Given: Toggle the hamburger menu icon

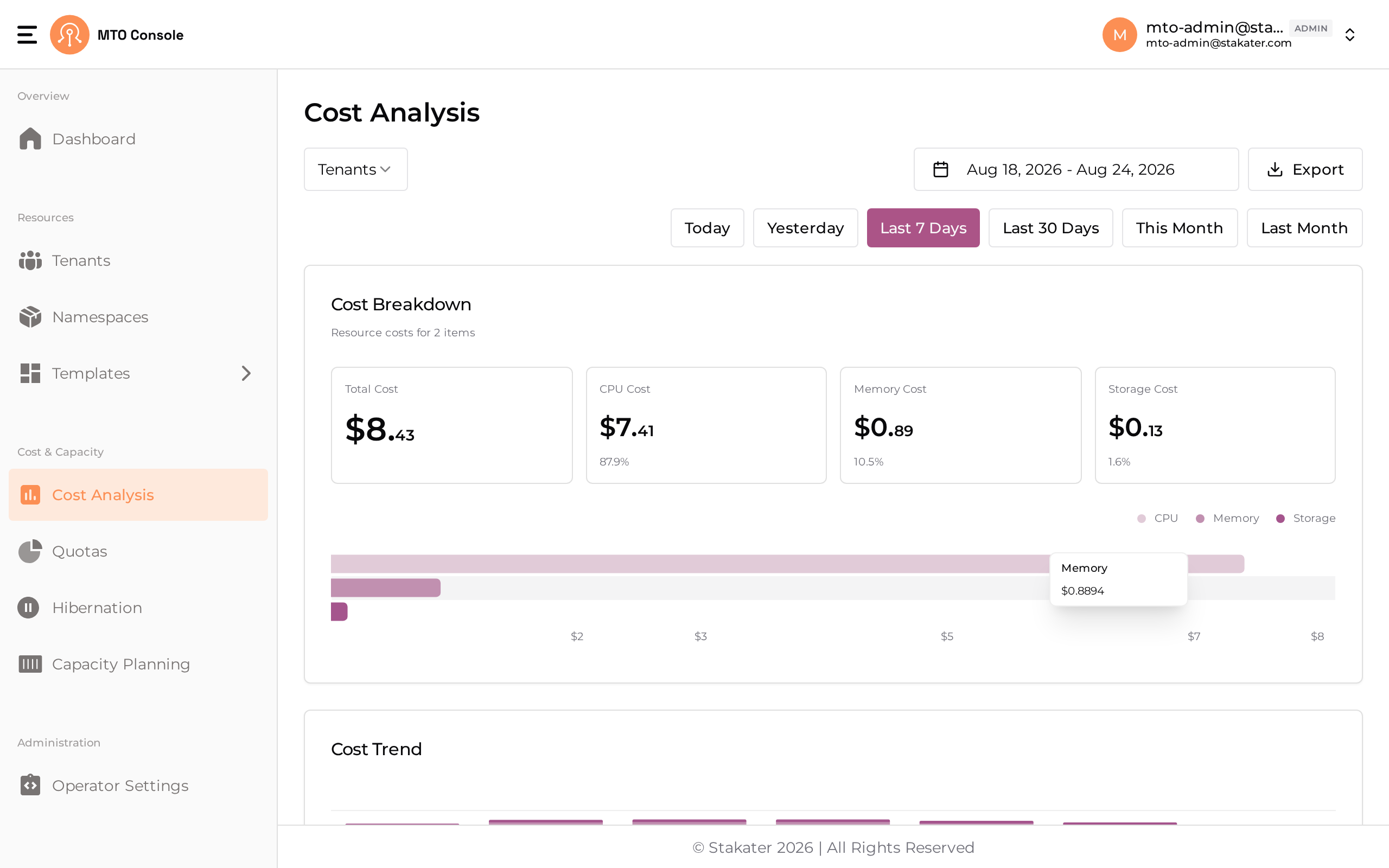Looking at the screenshot, I should click(x=27, y=34).
